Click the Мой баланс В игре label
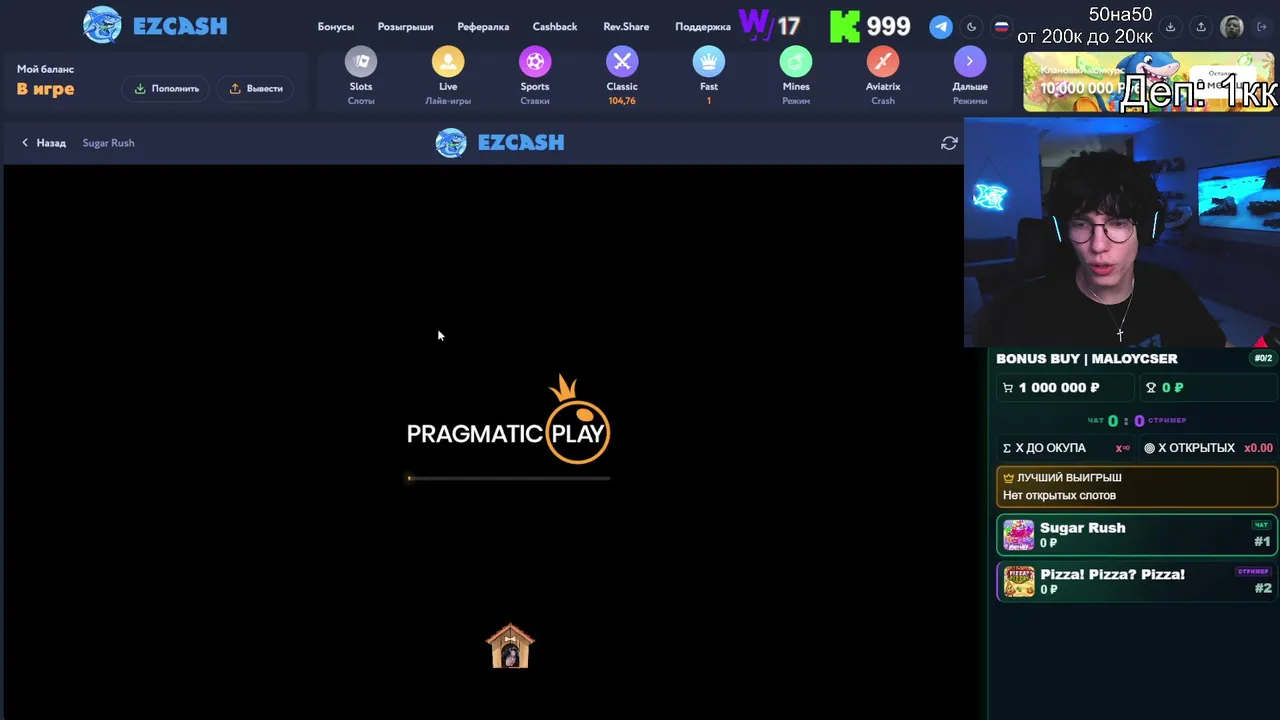The height and width of the screenshot is (720, 1280). [46, 80]
